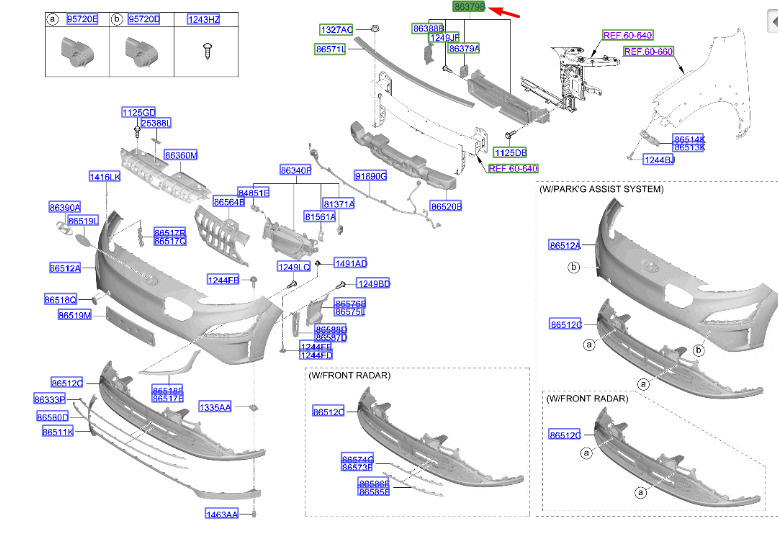Select part label 86519L

tap(83, 221)
